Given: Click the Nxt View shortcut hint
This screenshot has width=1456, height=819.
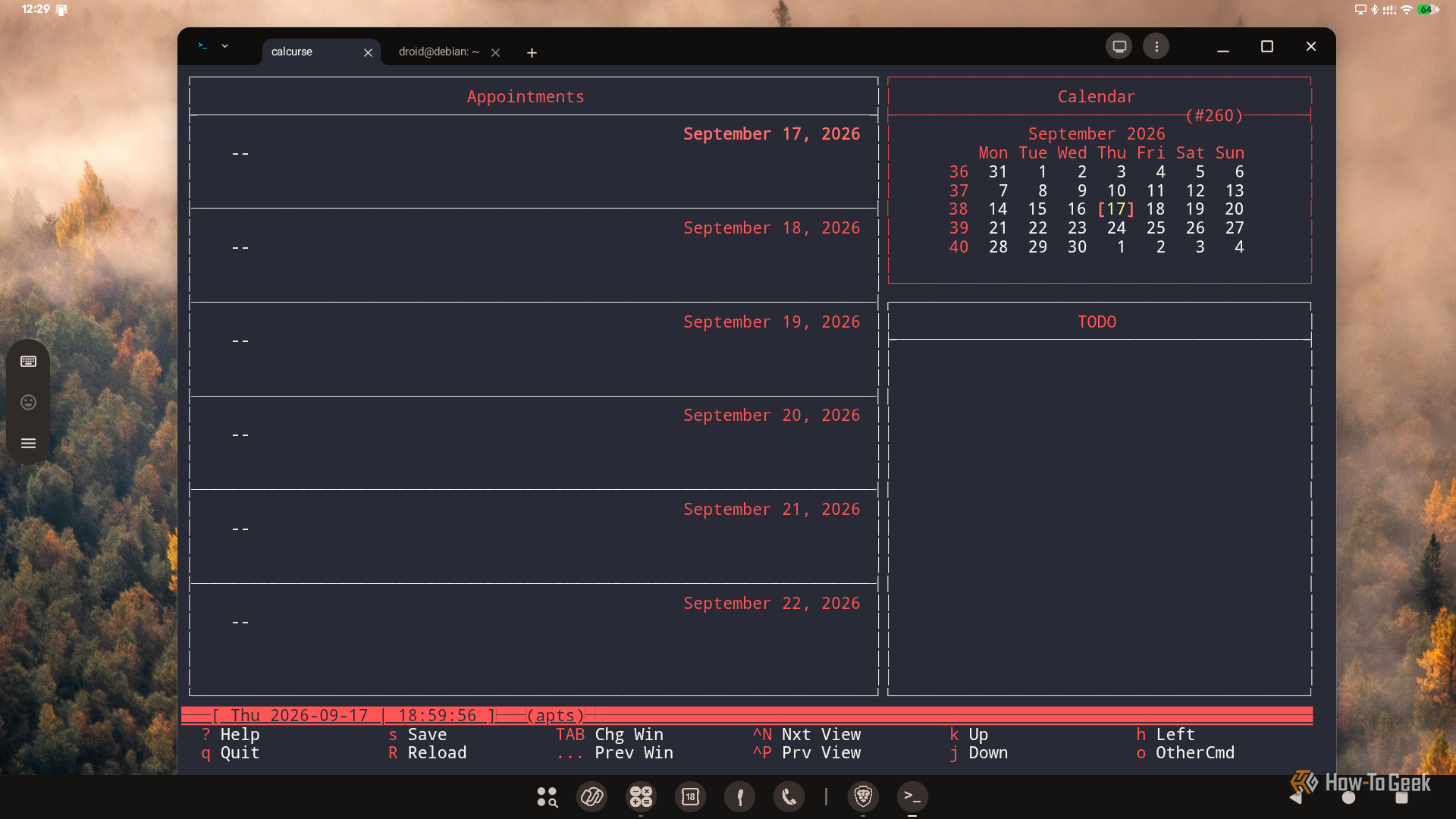Looking at the screenshot, I should click(x=807, y=734).
